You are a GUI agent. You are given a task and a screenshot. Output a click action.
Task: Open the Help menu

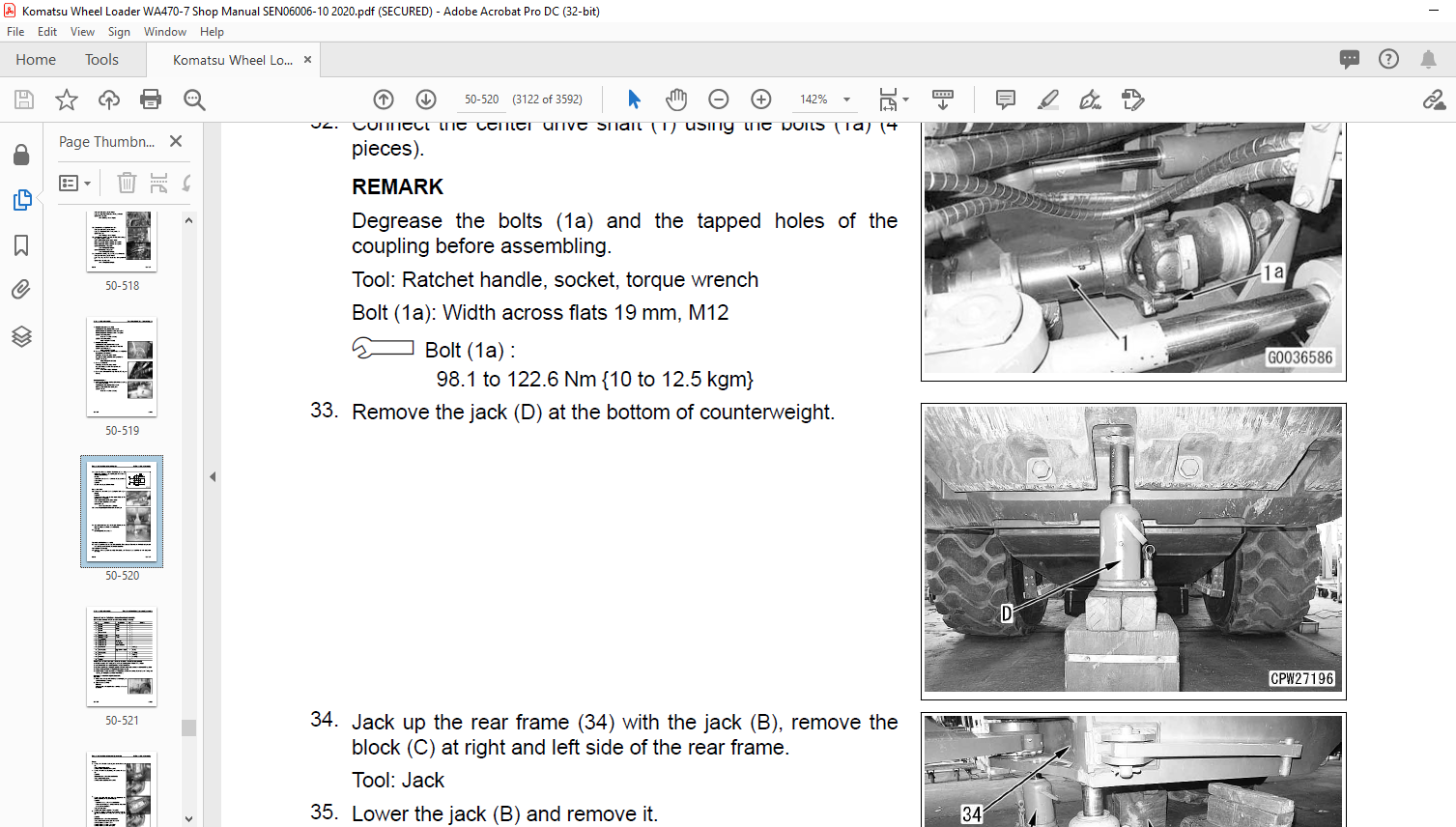212,32
